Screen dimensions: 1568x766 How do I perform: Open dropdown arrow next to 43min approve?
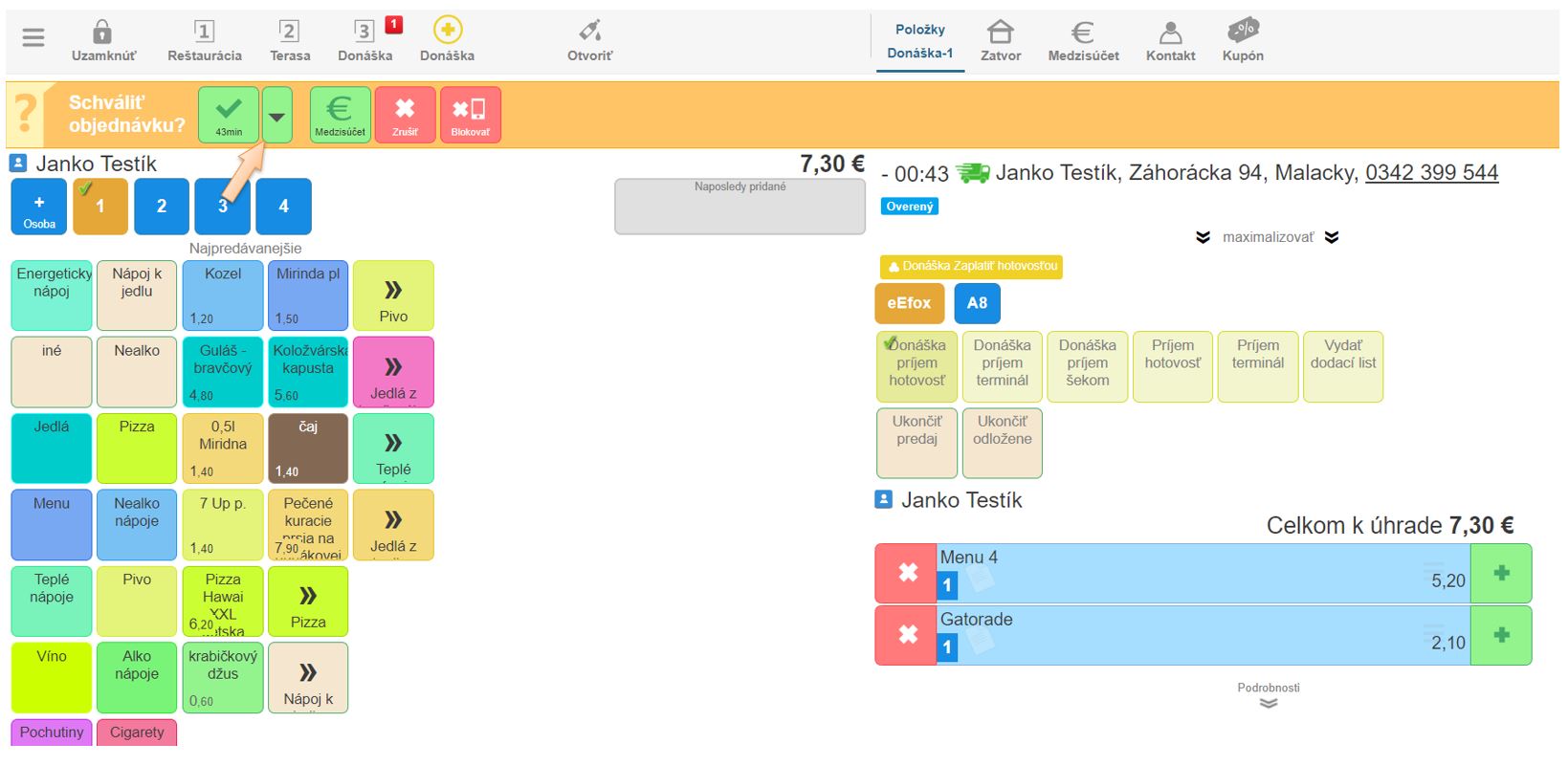276,116
